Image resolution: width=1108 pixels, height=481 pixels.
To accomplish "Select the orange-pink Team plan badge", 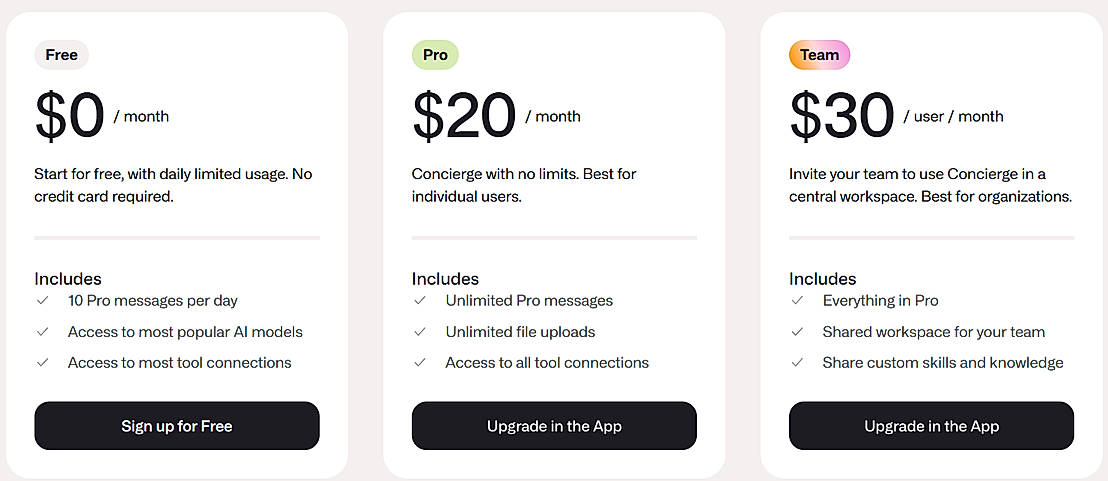I will click(819, 55).
